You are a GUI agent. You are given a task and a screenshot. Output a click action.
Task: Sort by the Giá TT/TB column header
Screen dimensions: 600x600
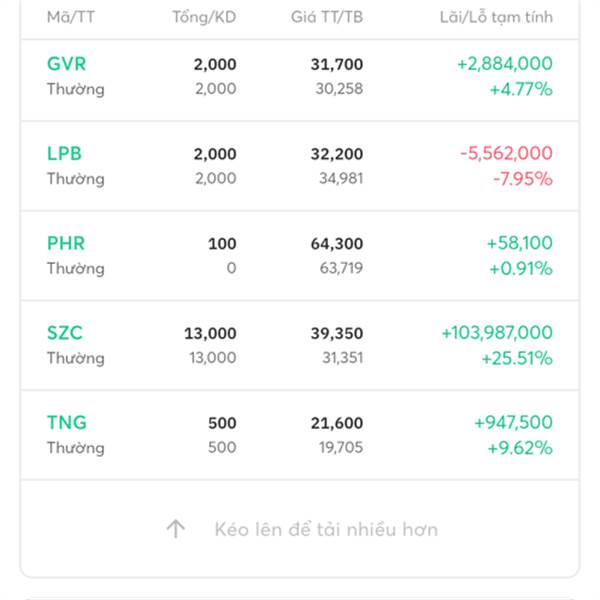pos(327,17)
